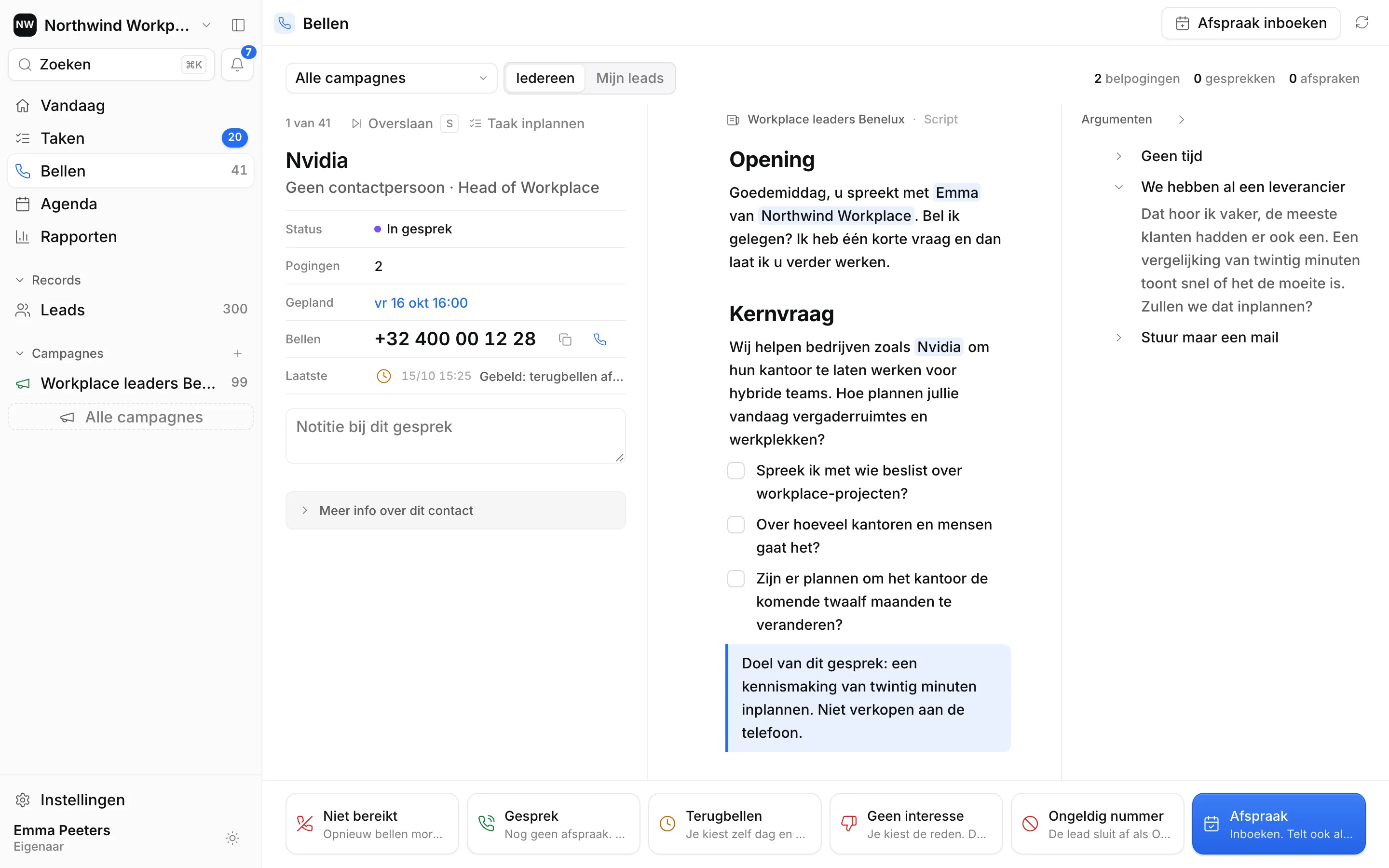
Task: Check 'Over hoeveel kantoren en mensen' checkbox
Action: [x=736, y=525]
